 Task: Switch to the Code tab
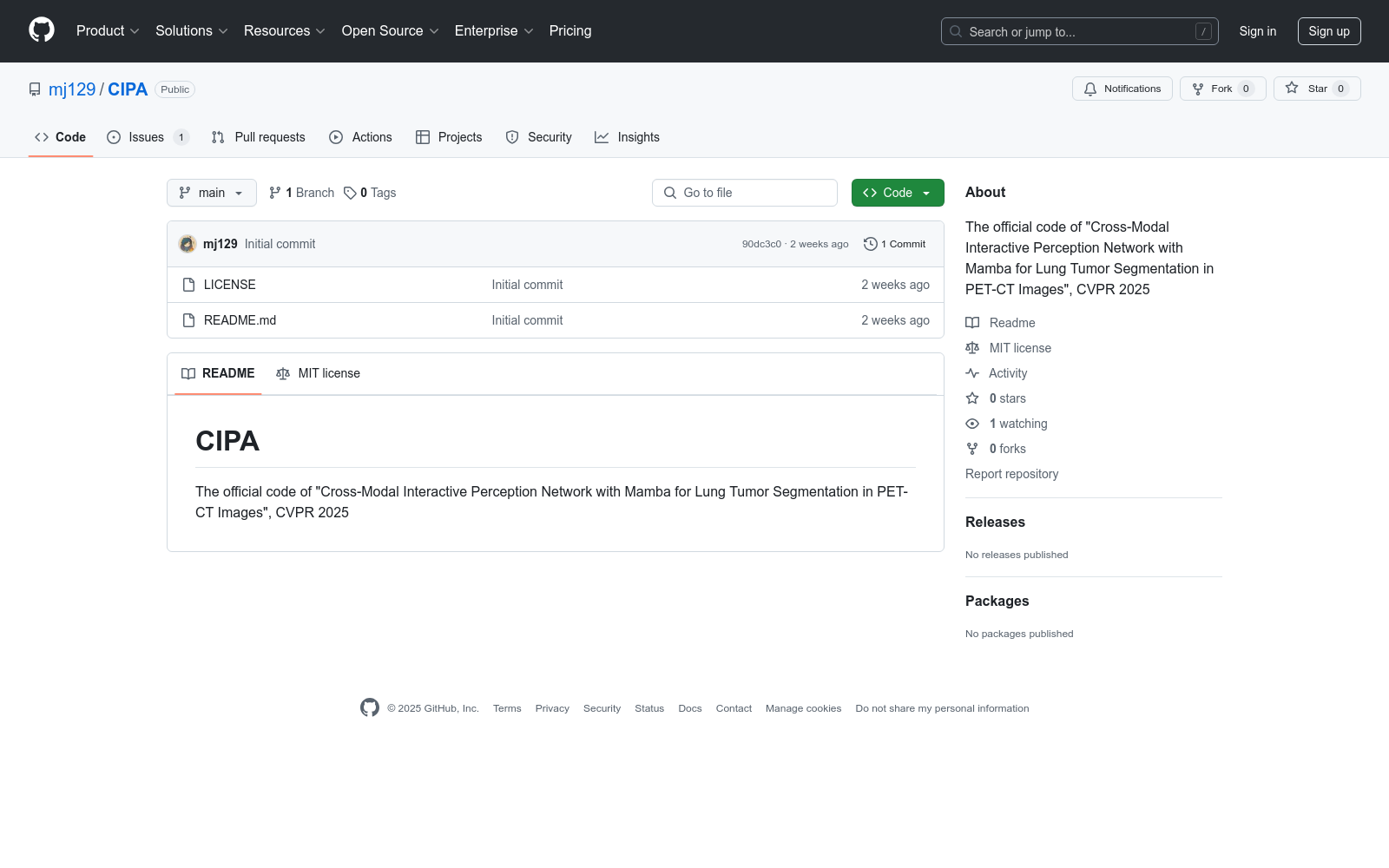click(x=61, y=137)
